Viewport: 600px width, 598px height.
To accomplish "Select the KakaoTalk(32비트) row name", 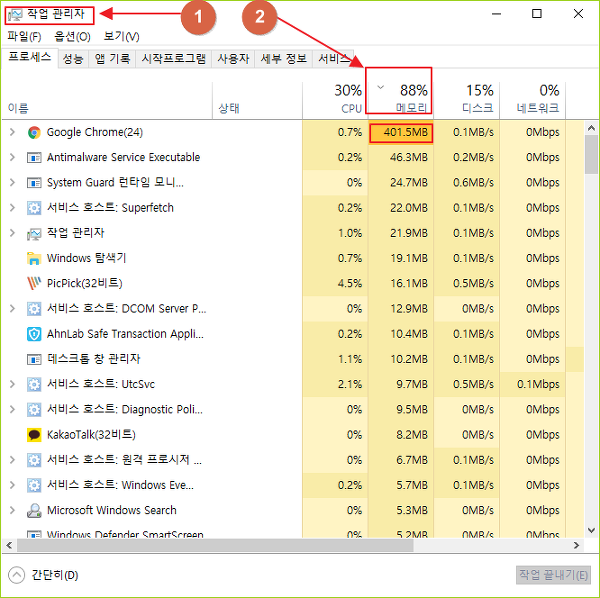I will tap(91, 435).
